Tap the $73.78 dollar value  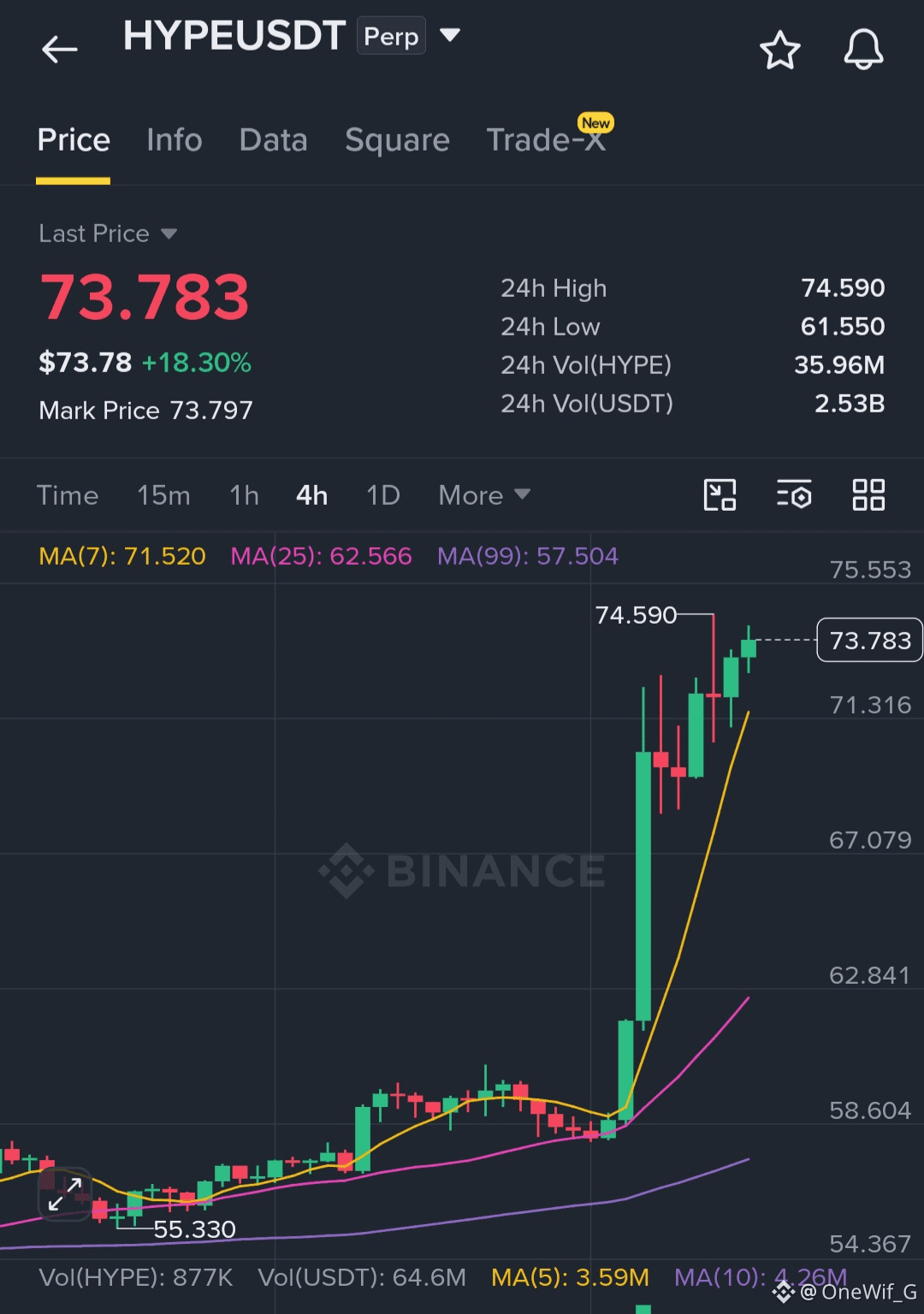[85, 363]
